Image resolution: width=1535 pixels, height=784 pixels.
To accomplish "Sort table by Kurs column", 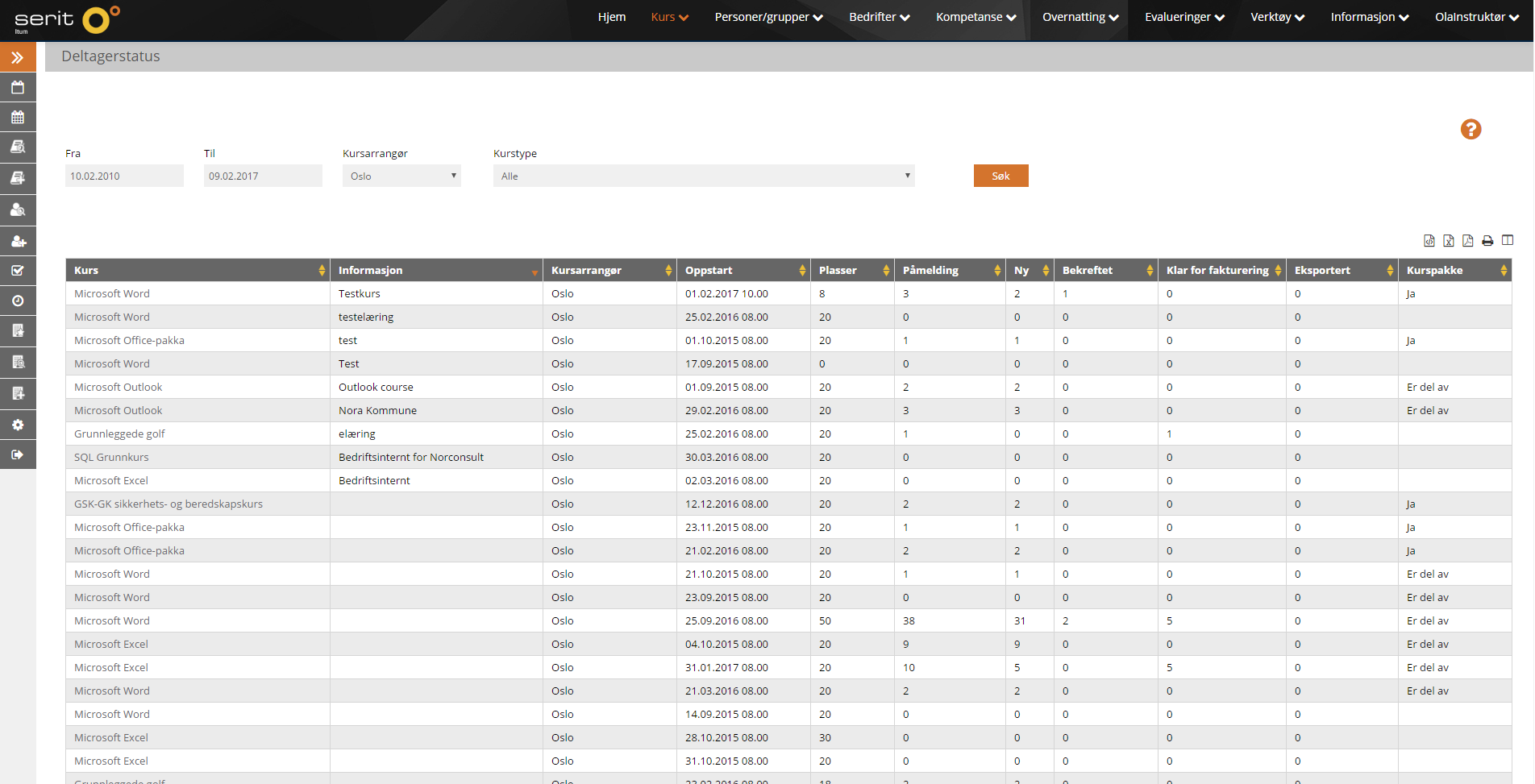I will (x=198, y=270).
